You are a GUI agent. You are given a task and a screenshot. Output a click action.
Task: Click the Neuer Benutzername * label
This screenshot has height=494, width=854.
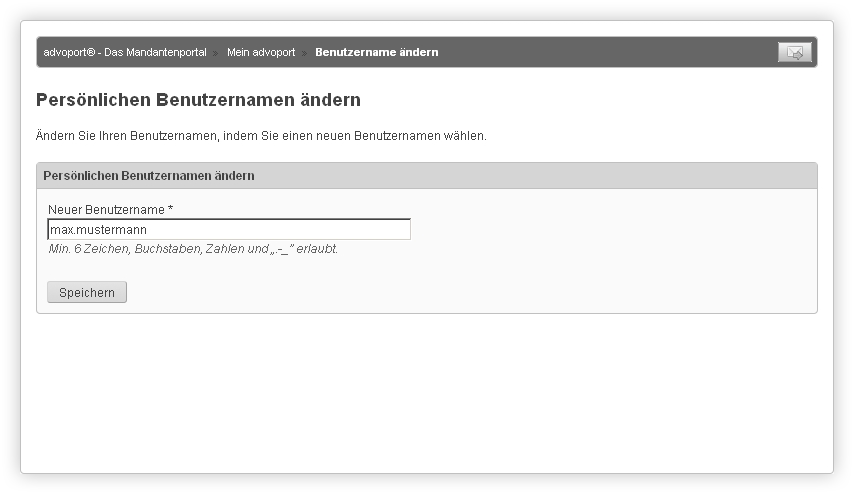[x=111, y=210]
